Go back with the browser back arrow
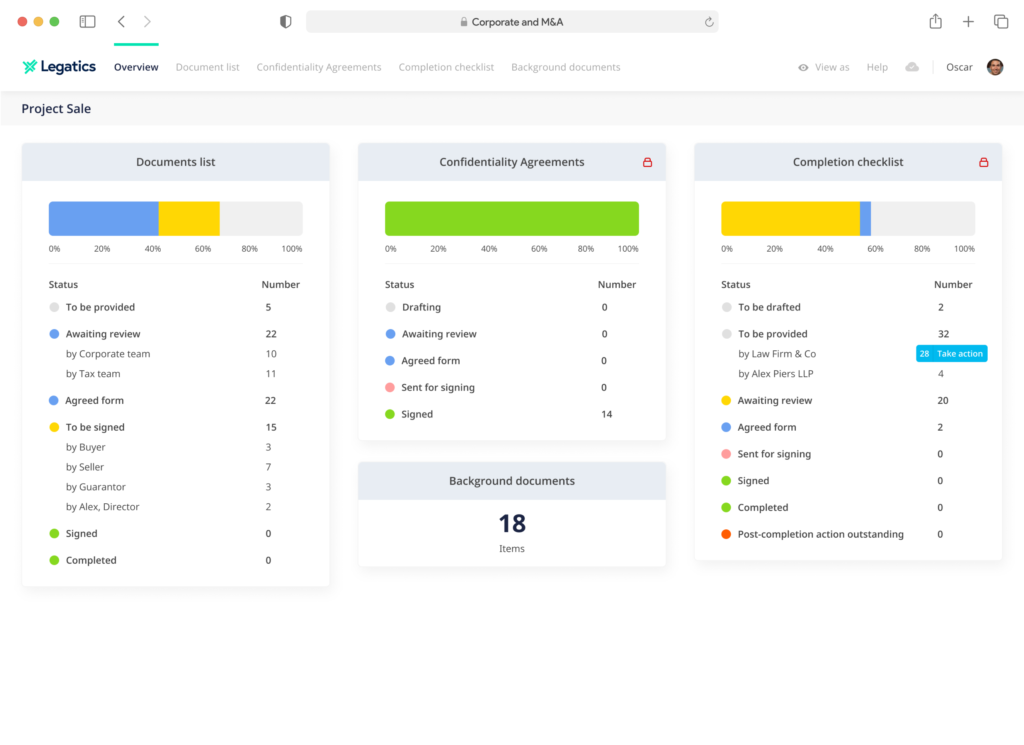The image size is (1024, 745). (121, 22)
